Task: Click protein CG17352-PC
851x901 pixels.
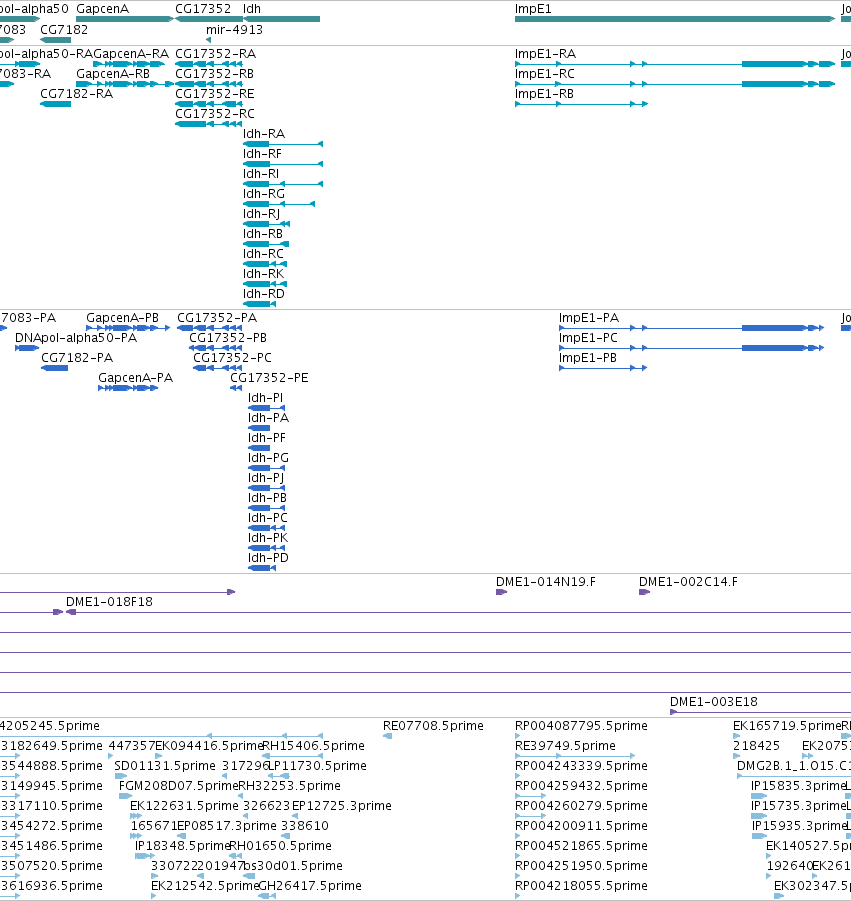Action: [232, 358]
